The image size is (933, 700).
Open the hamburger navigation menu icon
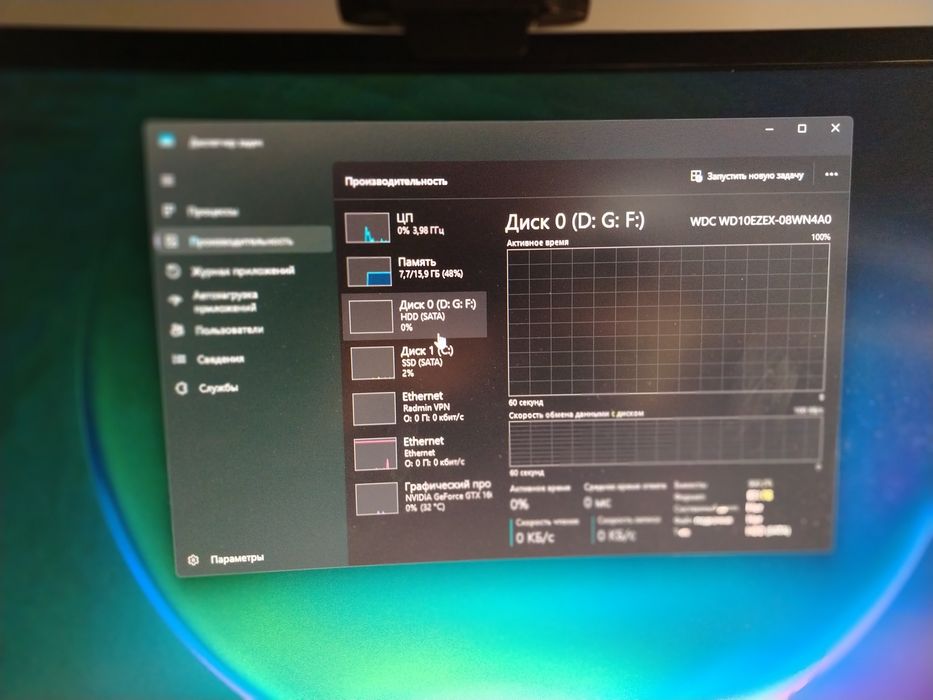168,180
